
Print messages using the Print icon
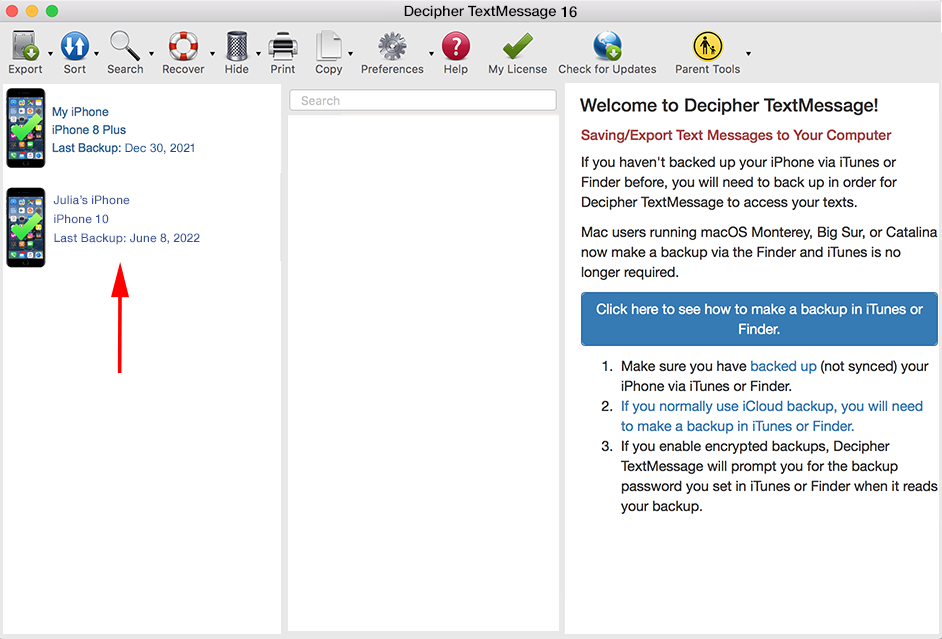click(x=283, y=47)
